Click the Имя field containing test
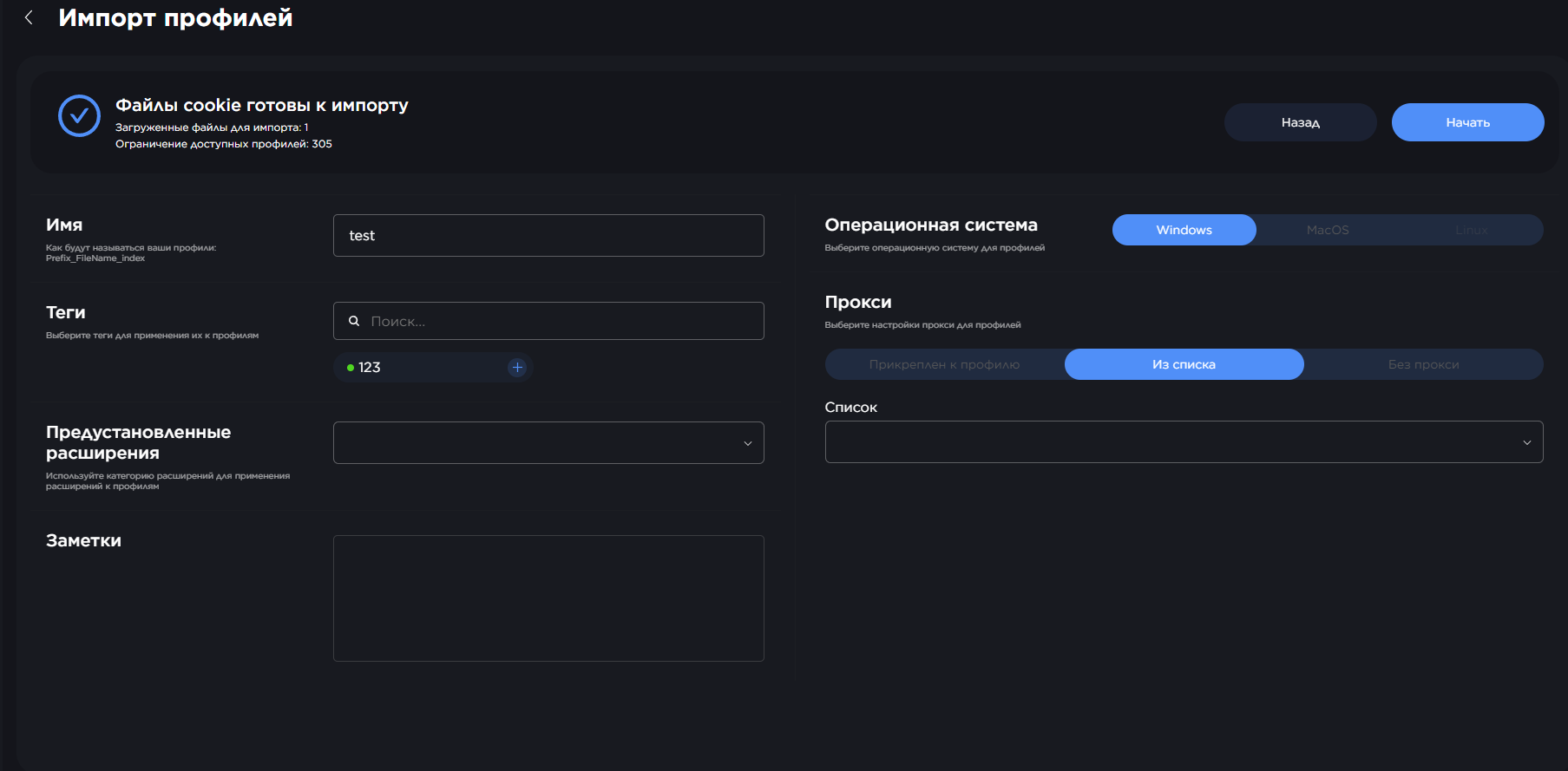The height and width of the screenshot is (771, 1568). coord(548,236)
